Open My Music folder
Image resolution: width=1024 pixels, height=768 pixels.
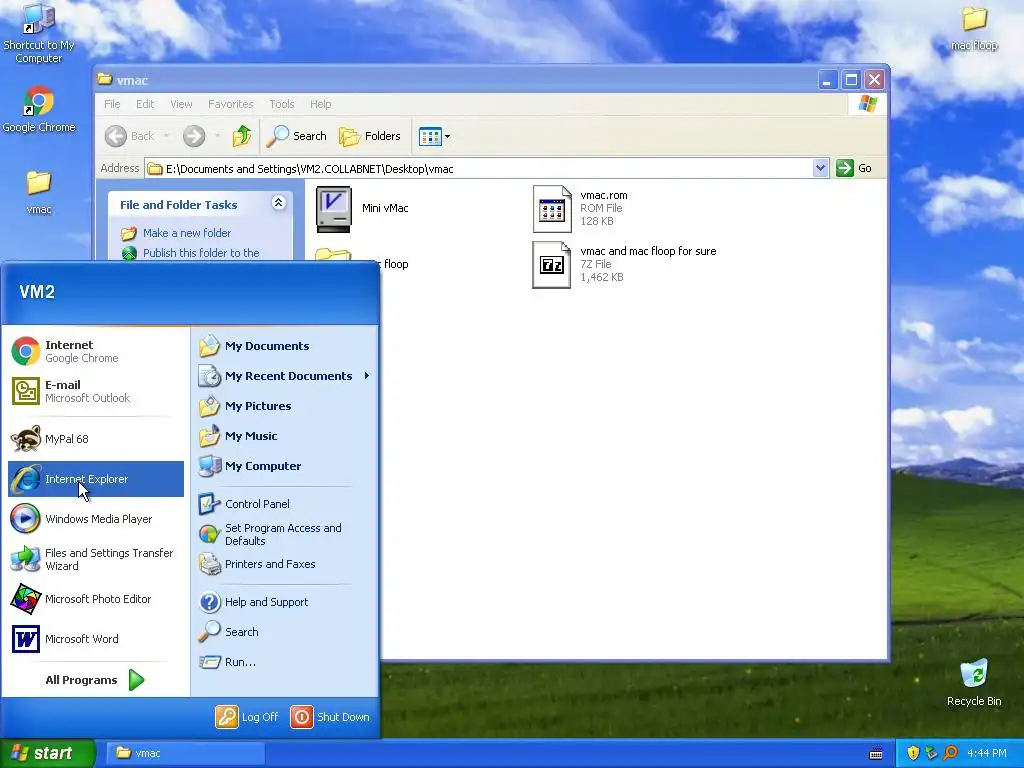(x=283, y=436)
